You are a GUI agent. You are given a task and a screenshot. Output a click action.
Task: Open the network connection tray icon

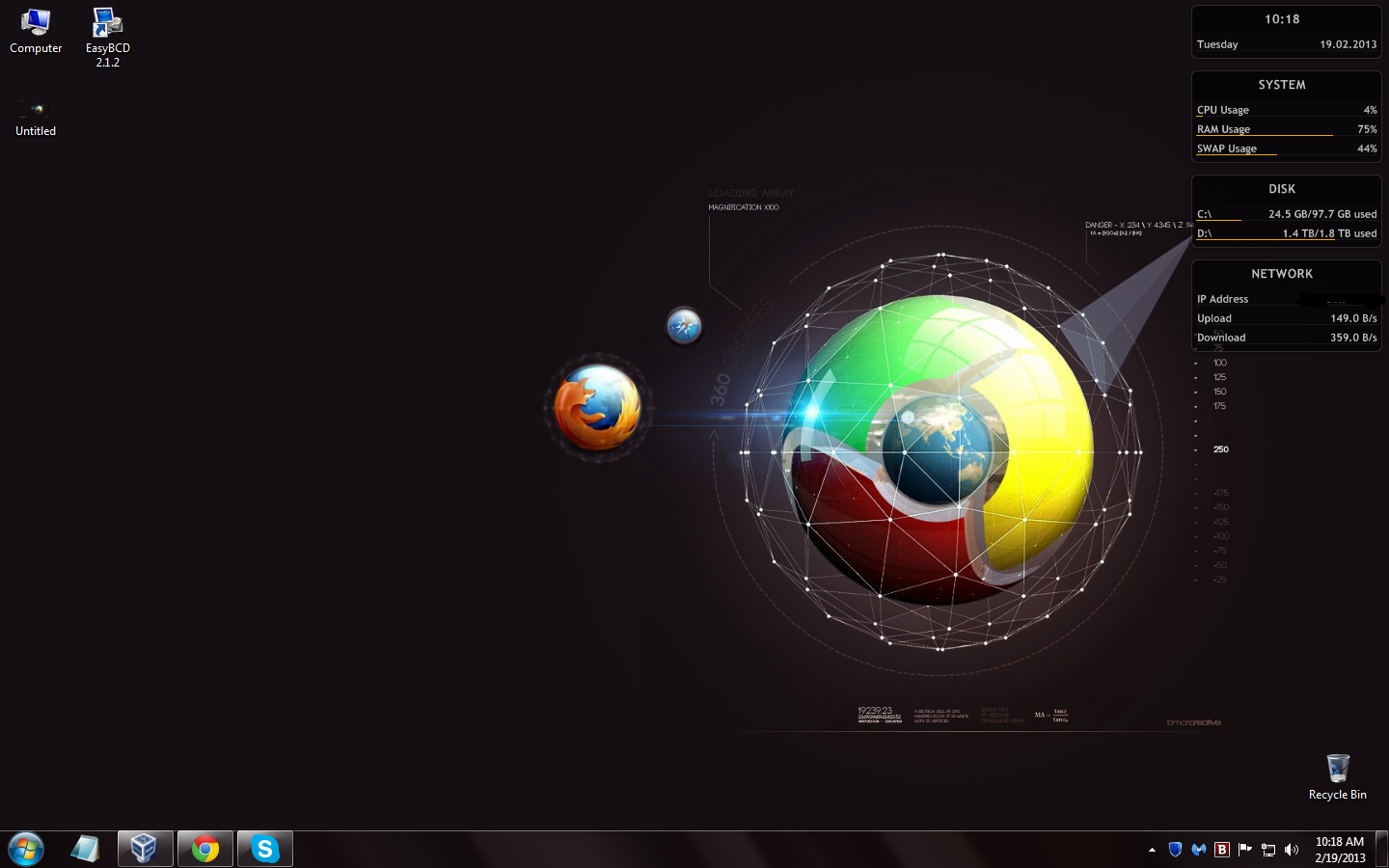1268,850
